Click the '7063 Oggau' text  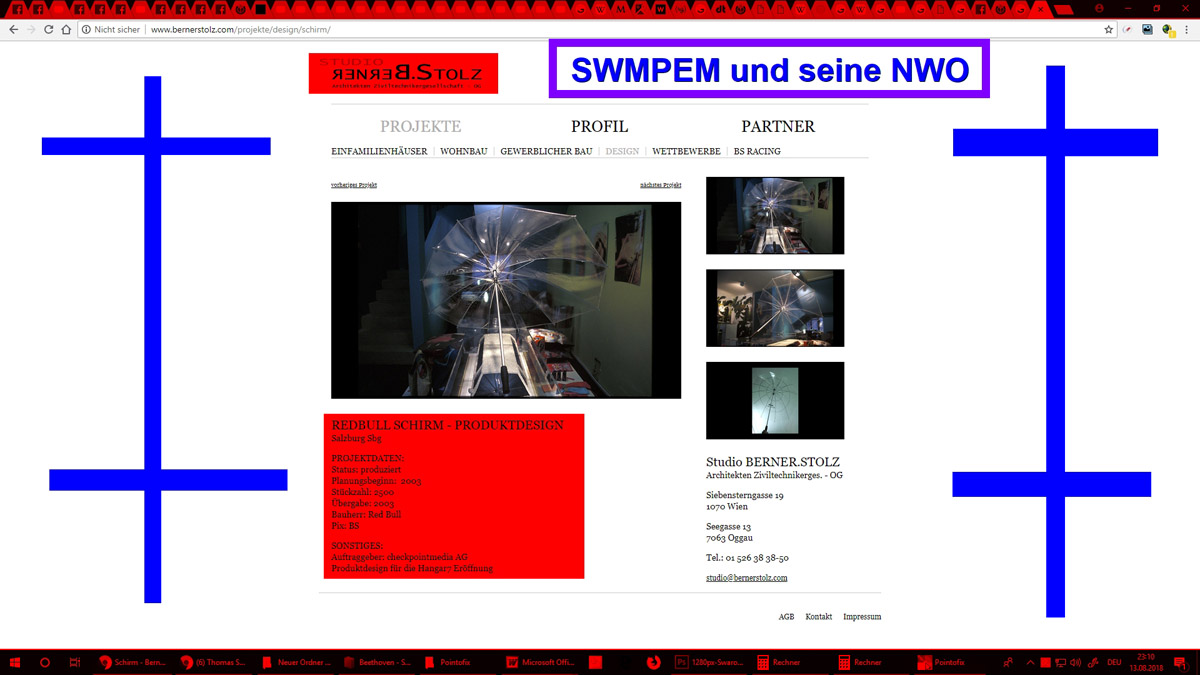731,538
